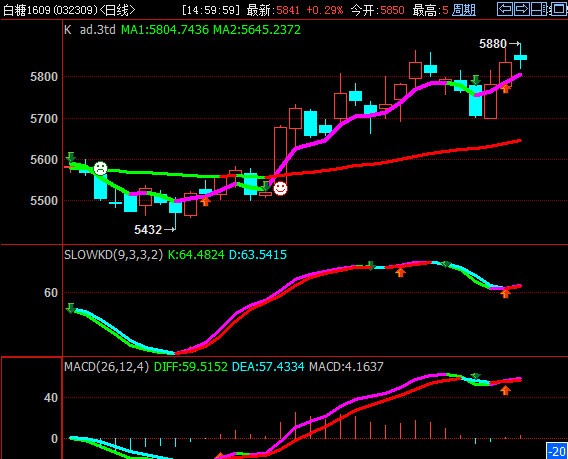Click the latest cyan candlestick near 5880
Image resolution: width=568 pixels, height=459 pixels.
pyautogui.click(x=521, y=57)
